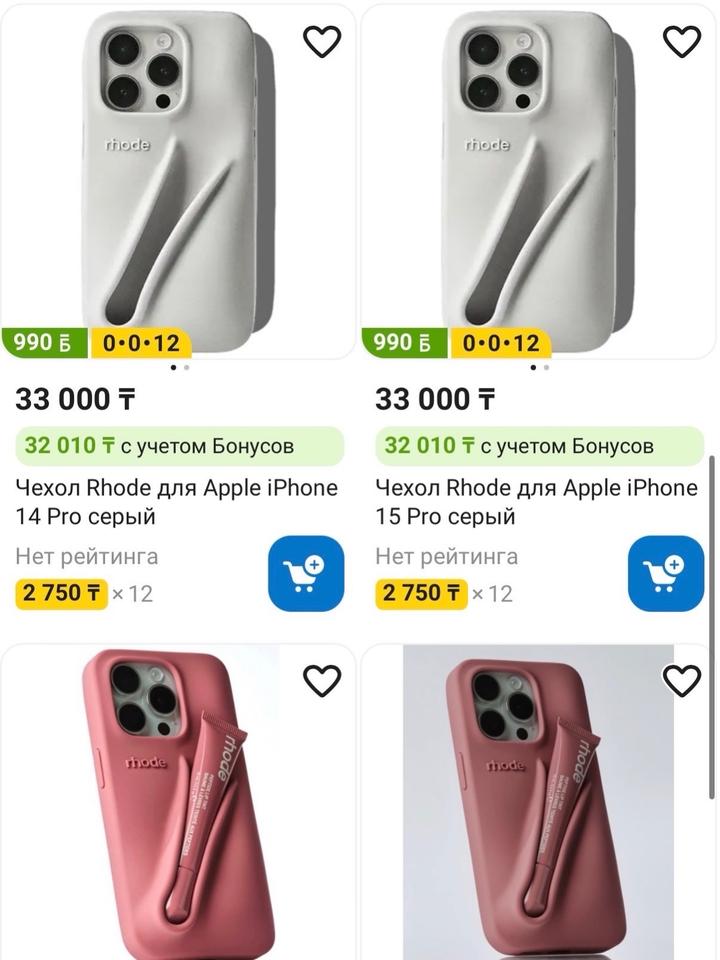Tap heart on right pink Rhode case
Viewport: 720px width, 960px height.
pyautogui.click(x=682, y=680)
